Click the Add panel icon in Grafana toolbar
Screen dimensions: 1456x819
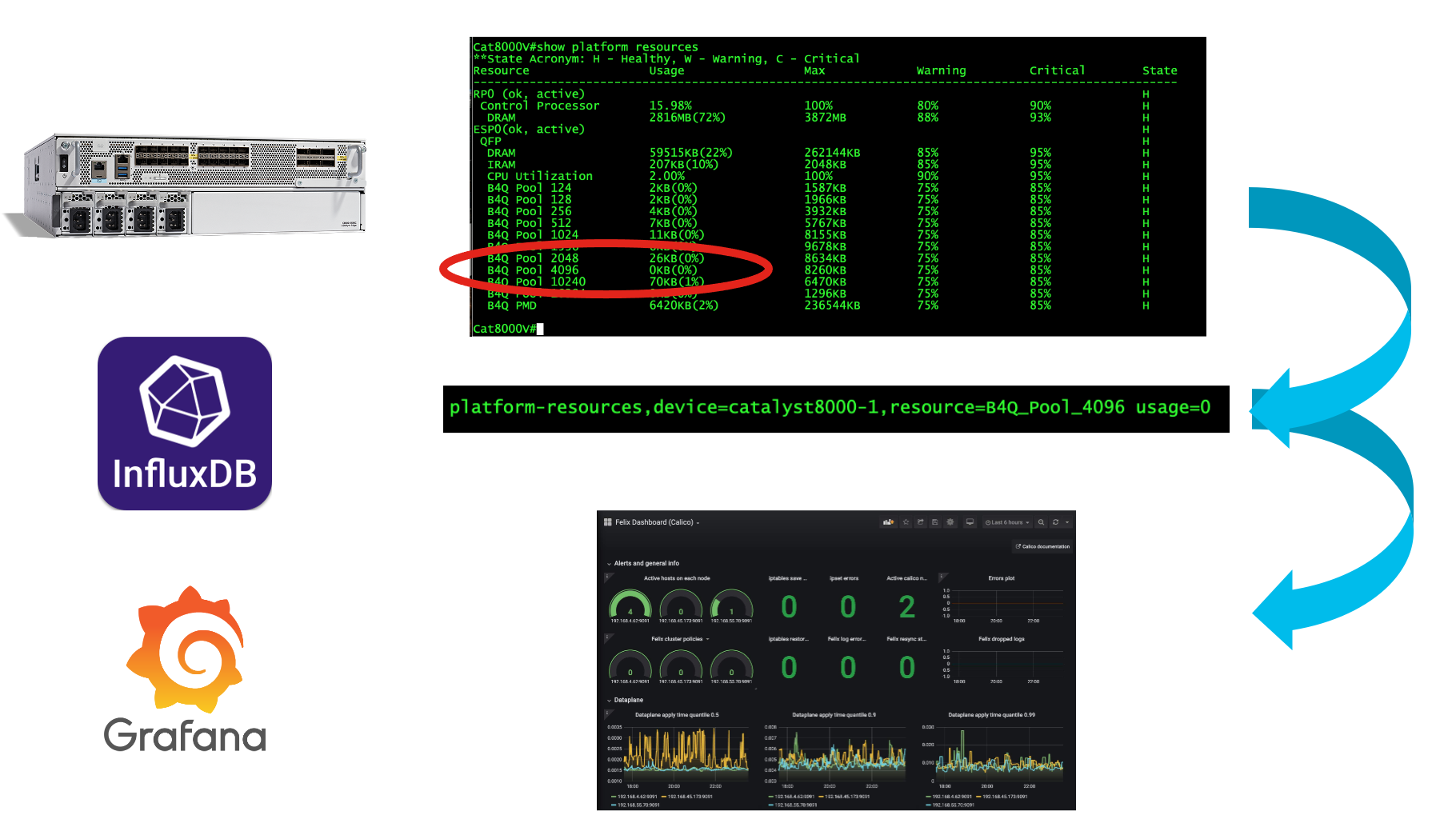[x=889, y=522]
